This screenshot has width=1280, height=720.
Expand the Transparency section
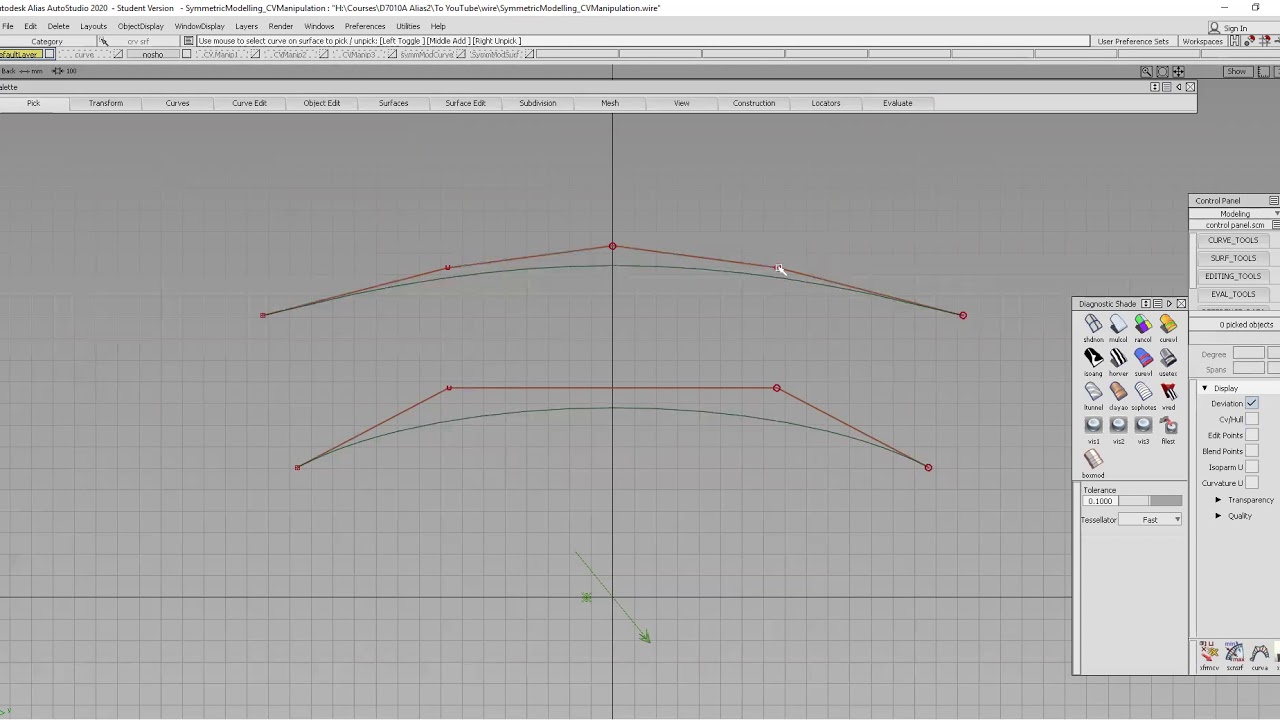[x=1218, y=500]
